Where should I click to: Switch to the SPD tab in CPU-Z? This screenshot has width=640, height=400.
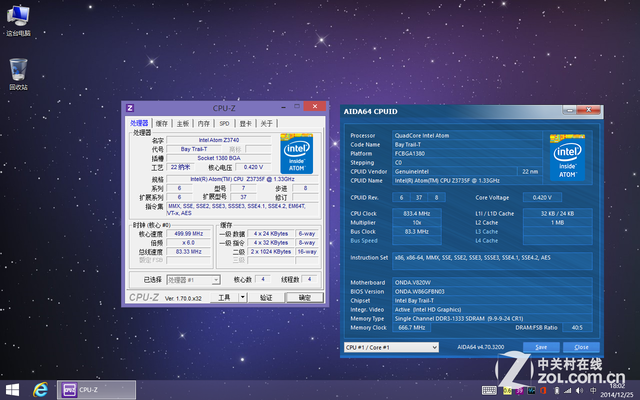point(224,124)
